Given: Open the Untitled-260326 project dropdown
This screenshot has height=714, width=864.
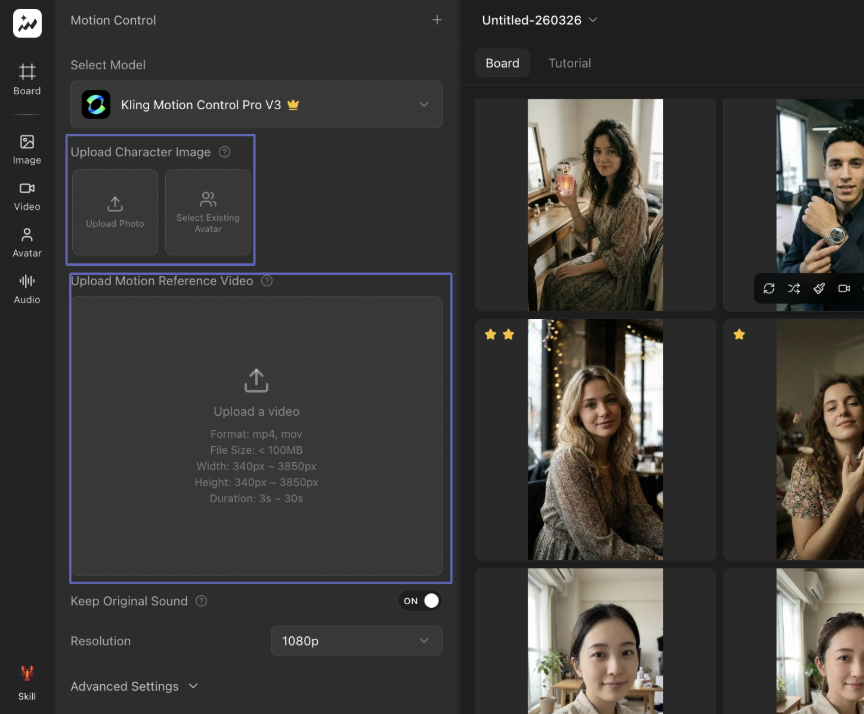Looking at the screenshot, I should click(x=539, y=20).
